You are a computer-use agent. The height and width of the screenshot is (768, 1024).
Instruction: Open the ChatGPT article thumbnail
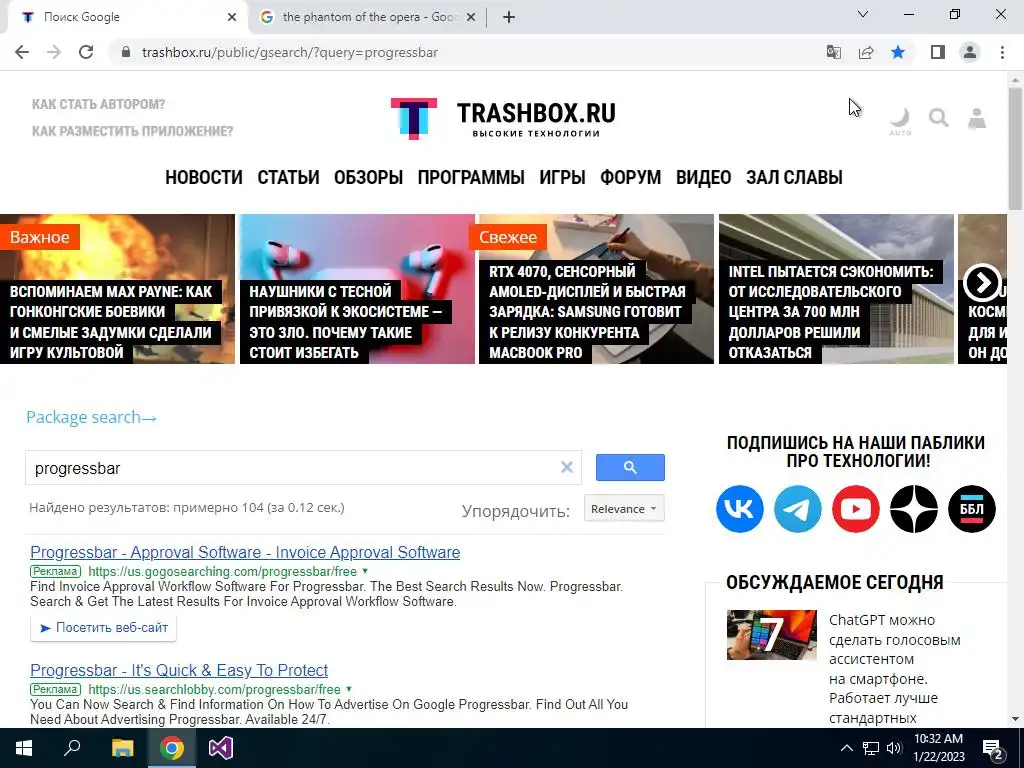tap(772, 635)
